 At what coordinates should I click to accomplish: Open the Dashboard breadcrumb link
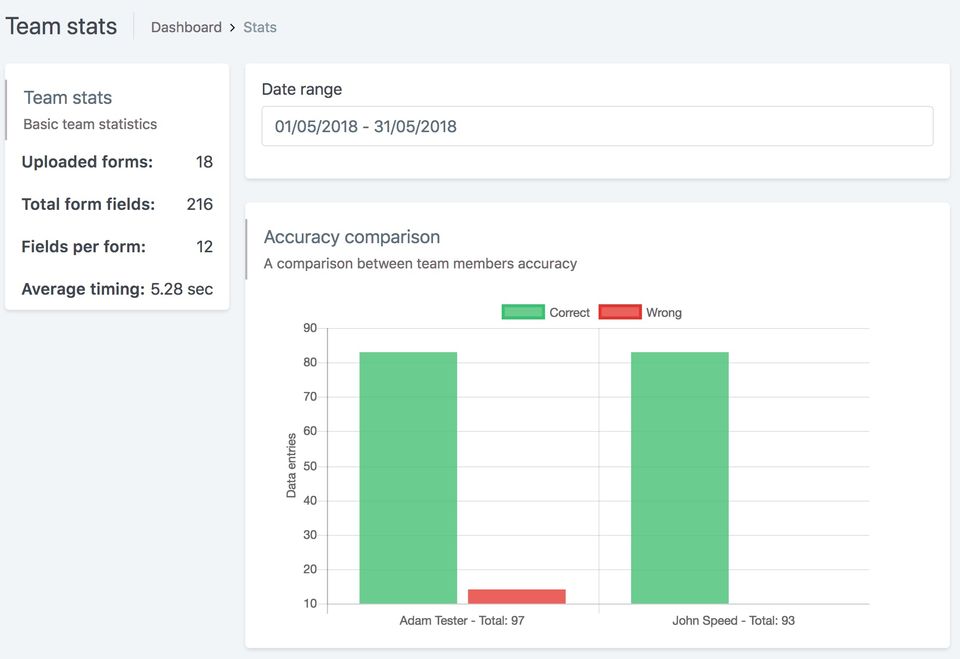click(186, 28)
